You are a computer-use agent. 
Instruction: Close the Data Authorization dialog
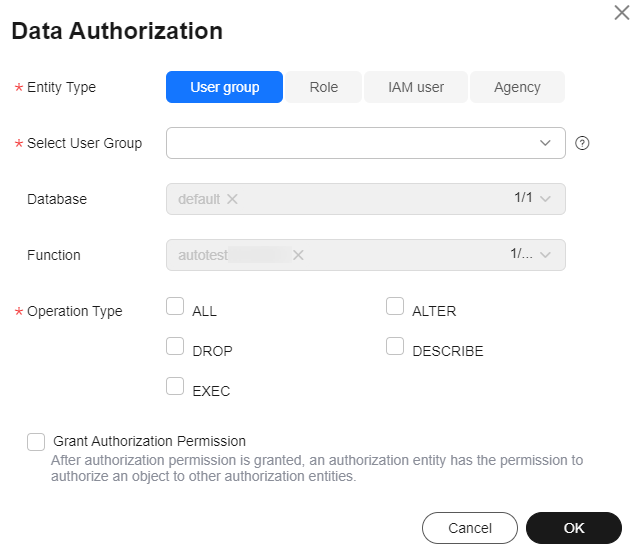pyautogui.click(x=622, y=12)
